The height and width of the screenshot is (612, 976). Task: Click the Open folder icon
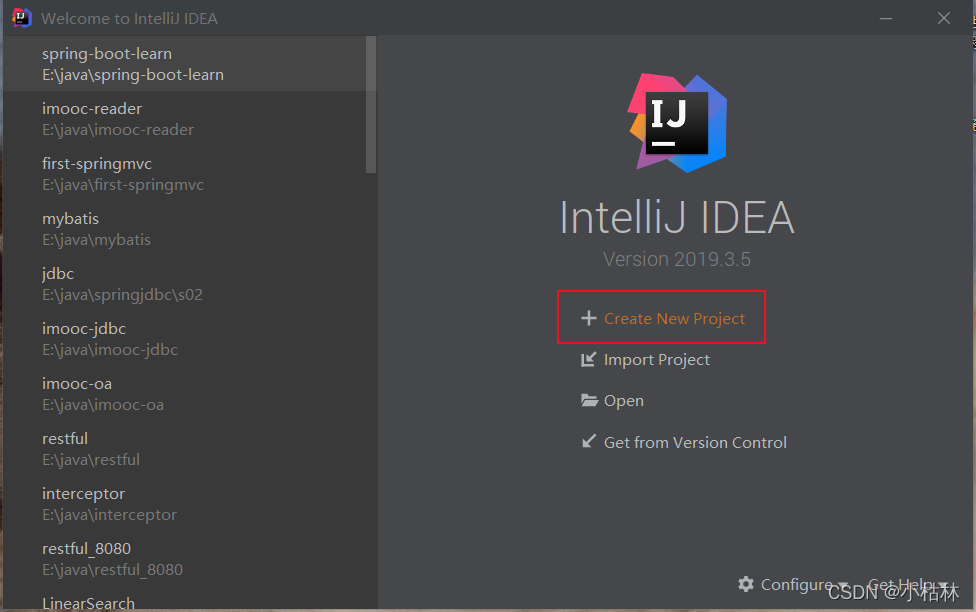pyautogui.click(x=589, y=400)
